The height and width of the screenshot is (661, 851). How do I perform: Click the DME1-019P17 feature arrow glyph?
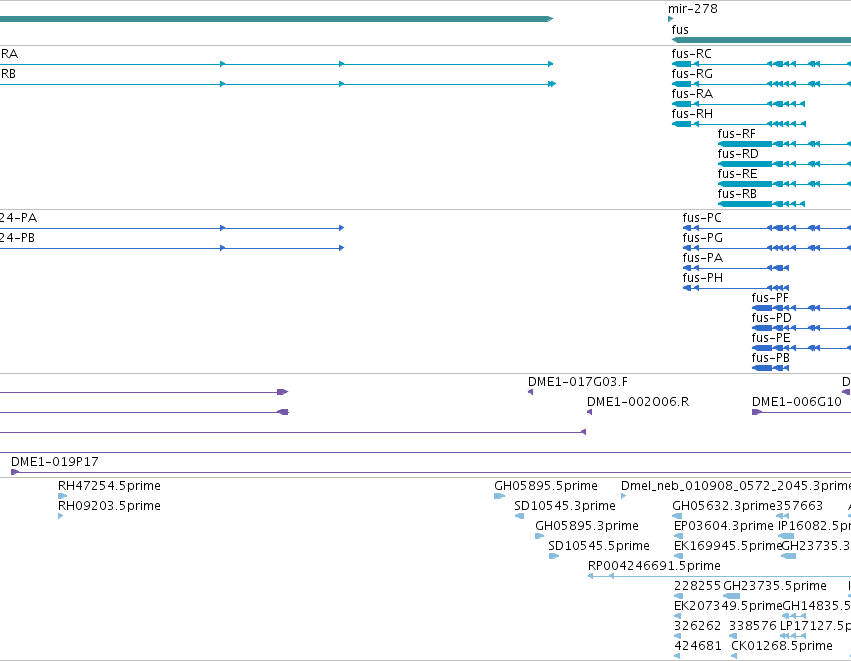(15, 472)
